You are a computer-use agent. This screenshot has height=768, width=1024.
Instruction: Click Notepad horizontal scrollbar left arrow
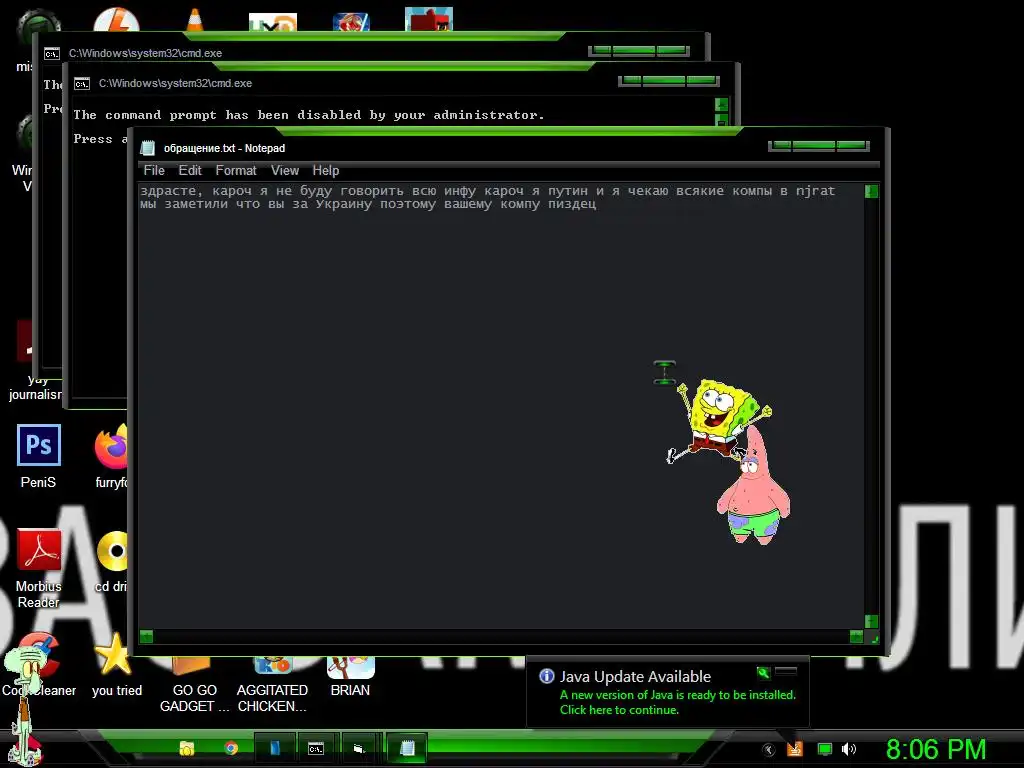[146, 636]
